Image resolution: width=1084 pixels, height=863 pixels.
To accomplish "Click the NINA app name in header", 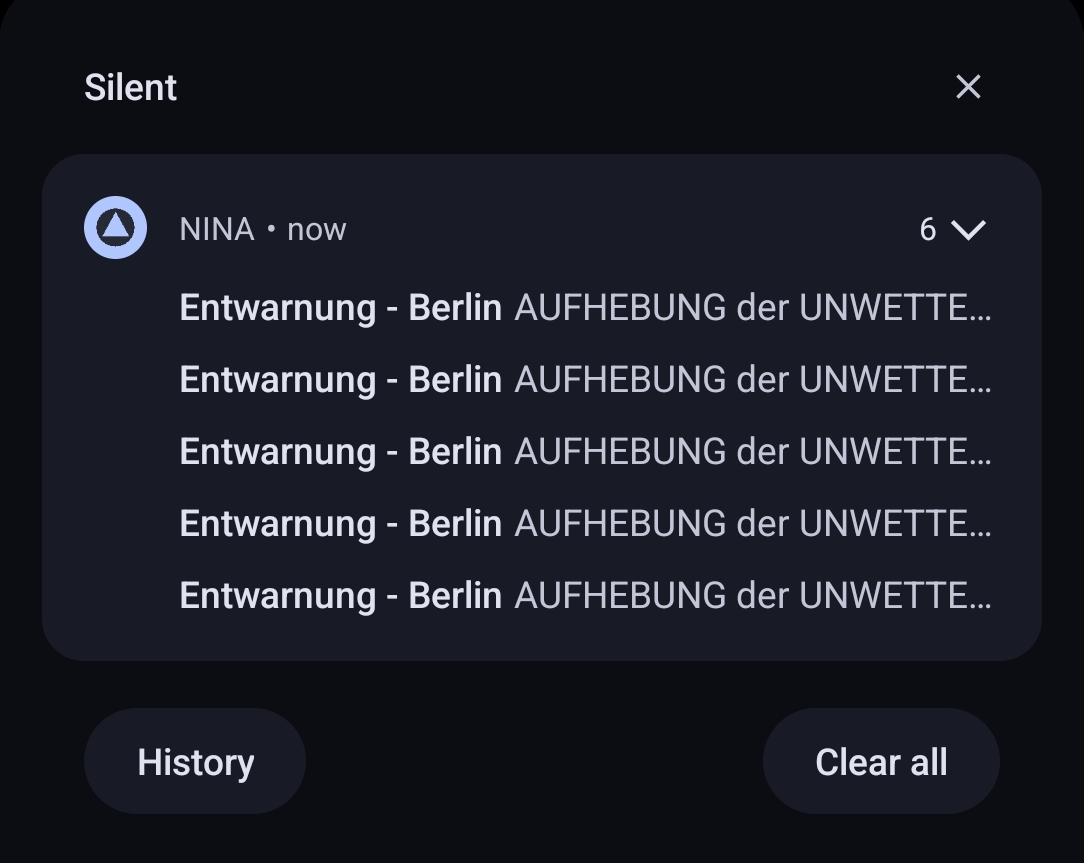I will click(217, 229).
